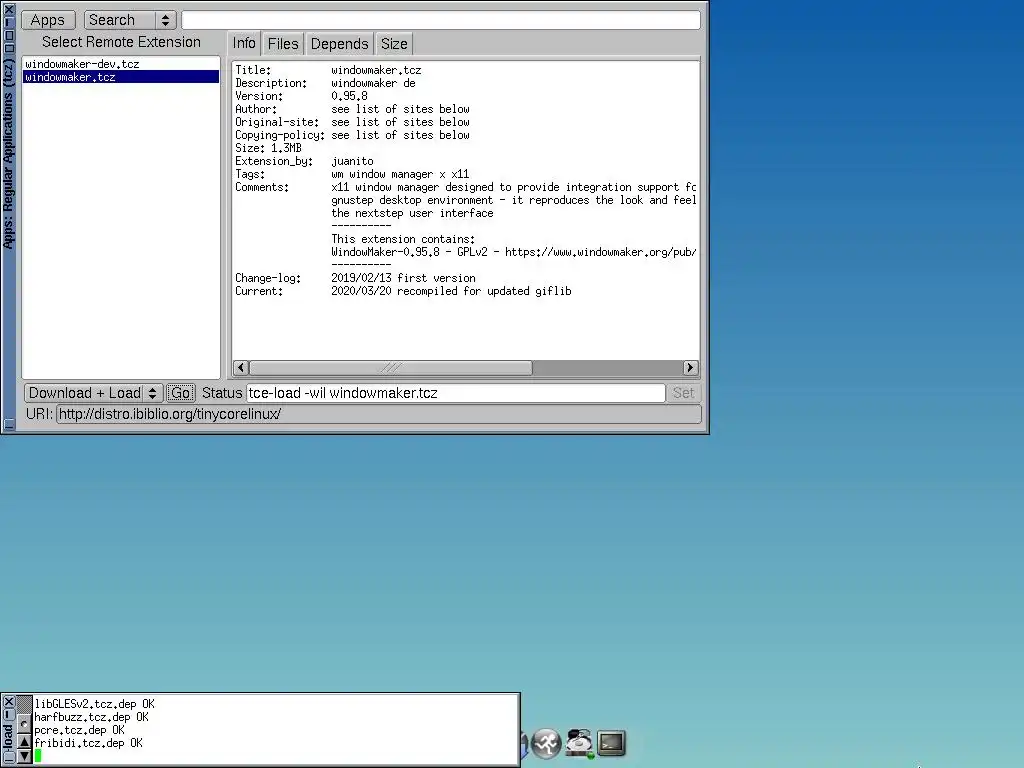Click the search text field at the top
The width and height of the screenshot is (1024, 768).
(441, 20)
